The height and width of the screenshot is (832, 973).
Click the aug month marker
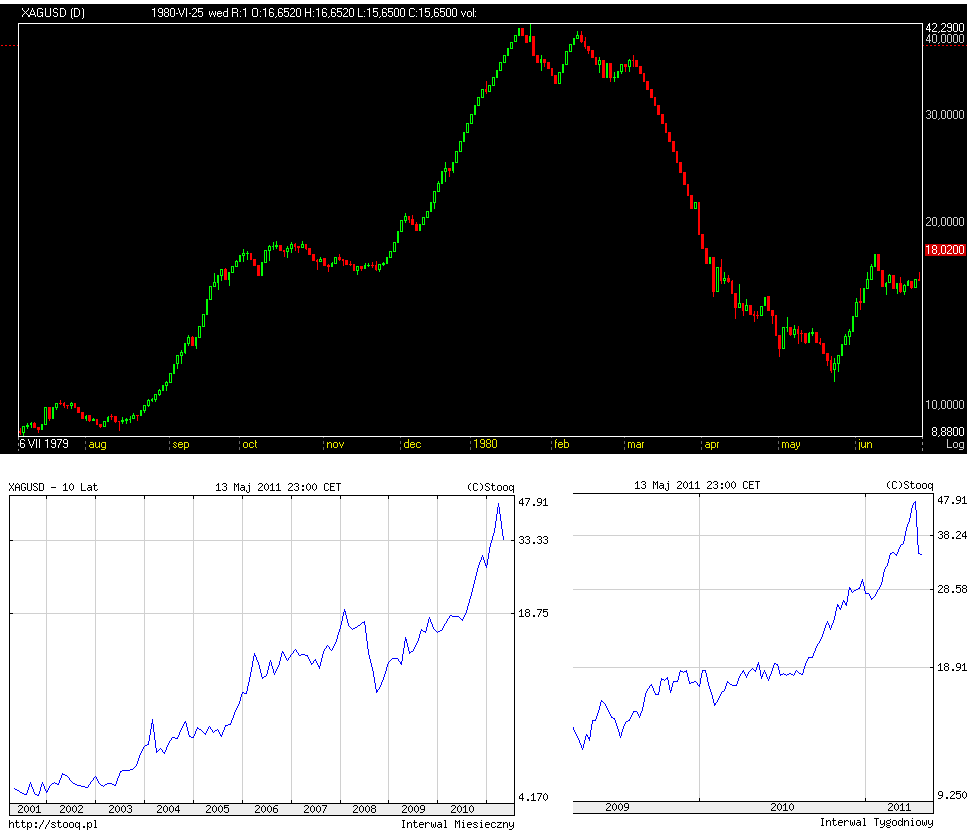(97, 444)
